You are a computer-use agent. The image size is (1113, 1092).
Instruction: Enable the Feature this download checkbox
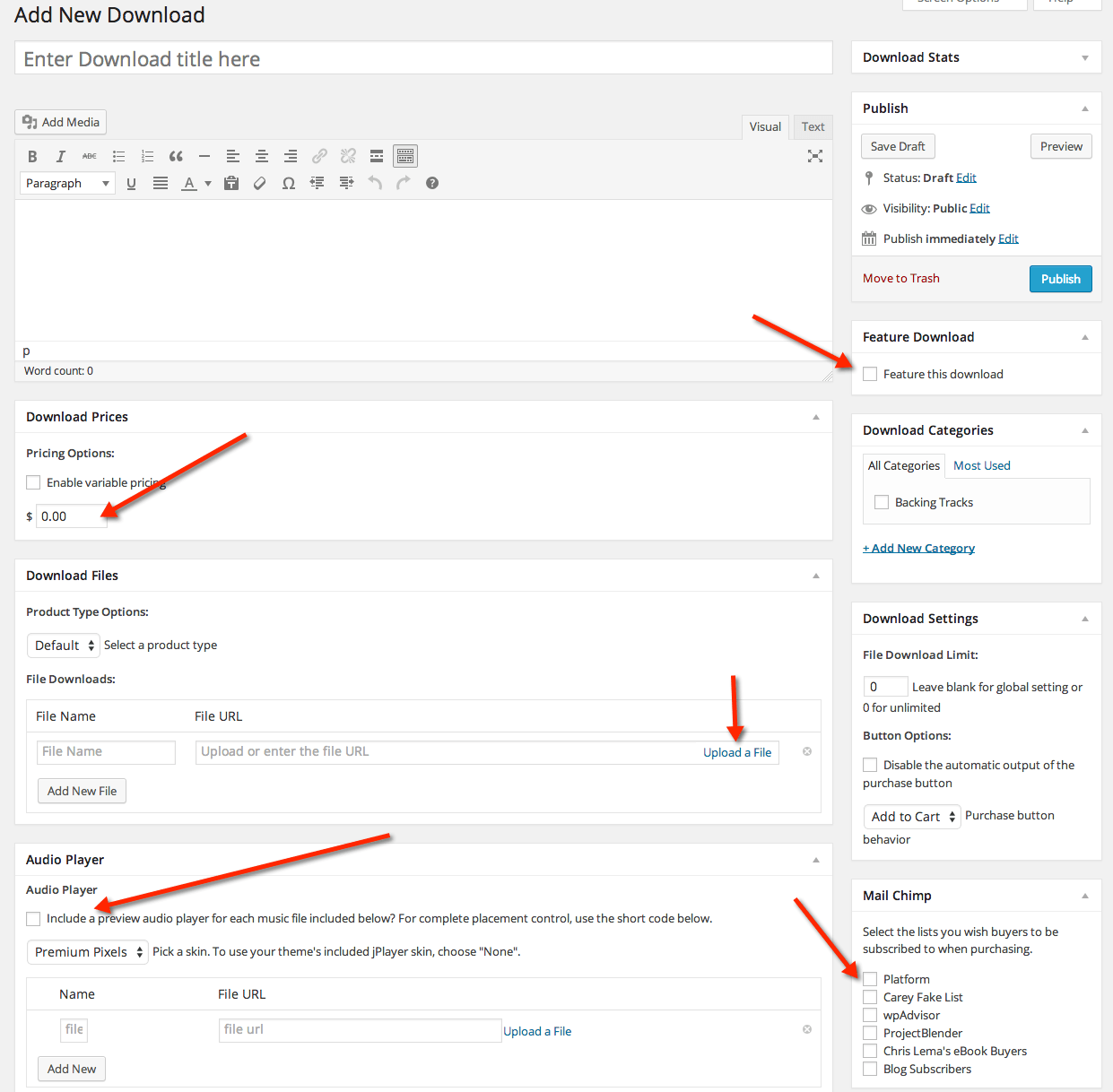(870, 374)
